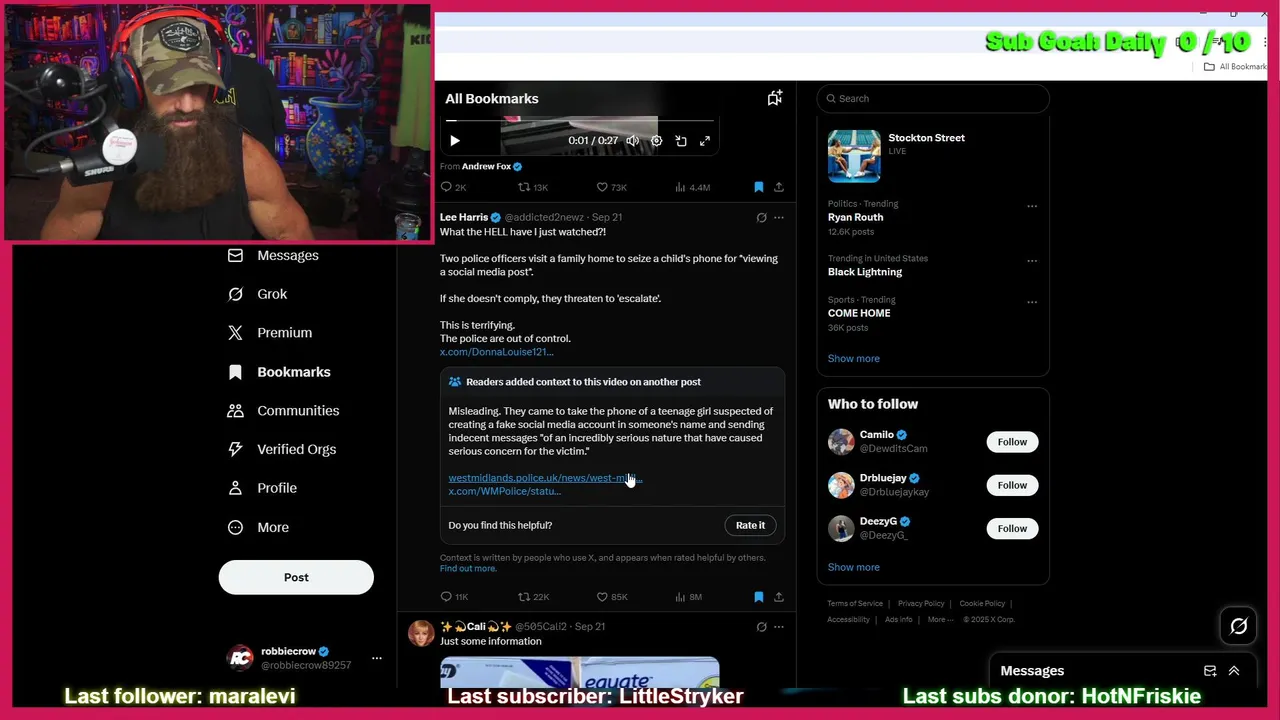Reply to Lee Harris post, 11K

pos(454,597)
